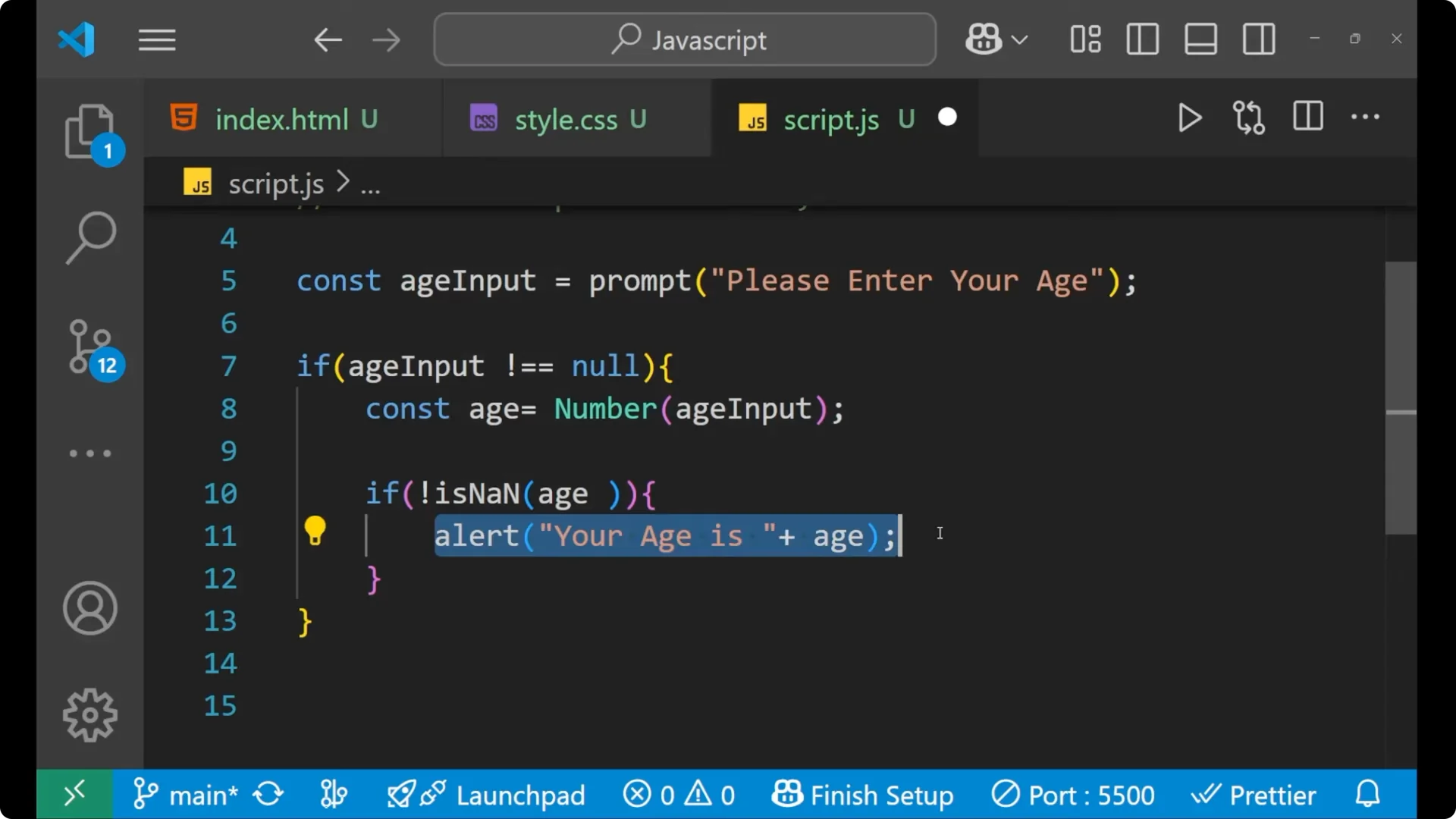The image size is (1456, 819).
Task: Open the Manage settings gear
Action: click(x=90, y=714)
